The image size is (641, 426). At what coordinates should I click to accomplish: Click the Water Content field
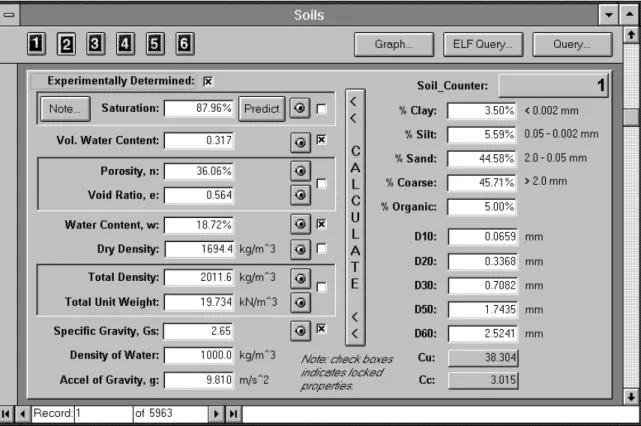(199, 225)
